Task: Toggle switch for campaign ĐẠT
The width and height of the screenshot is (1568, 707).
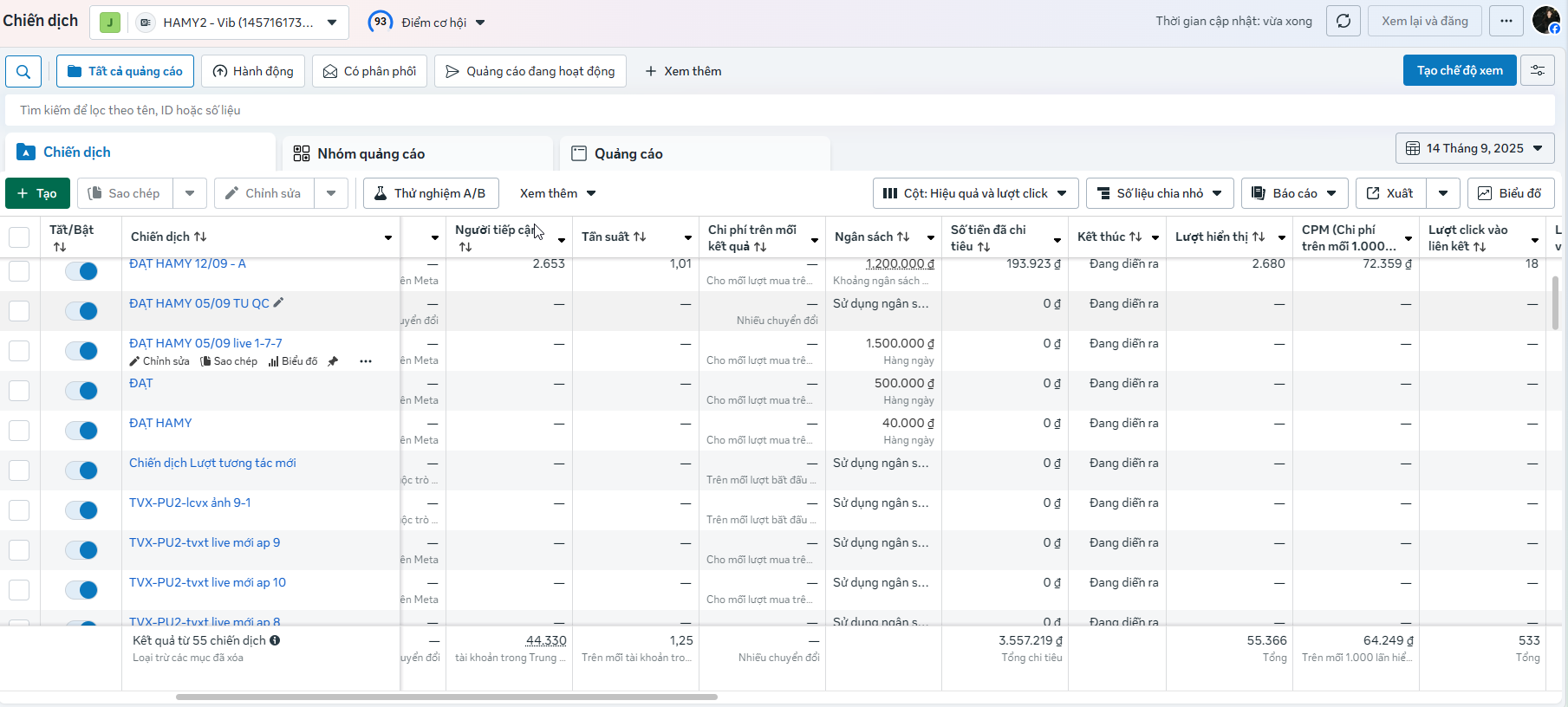Action: [81, 391]
